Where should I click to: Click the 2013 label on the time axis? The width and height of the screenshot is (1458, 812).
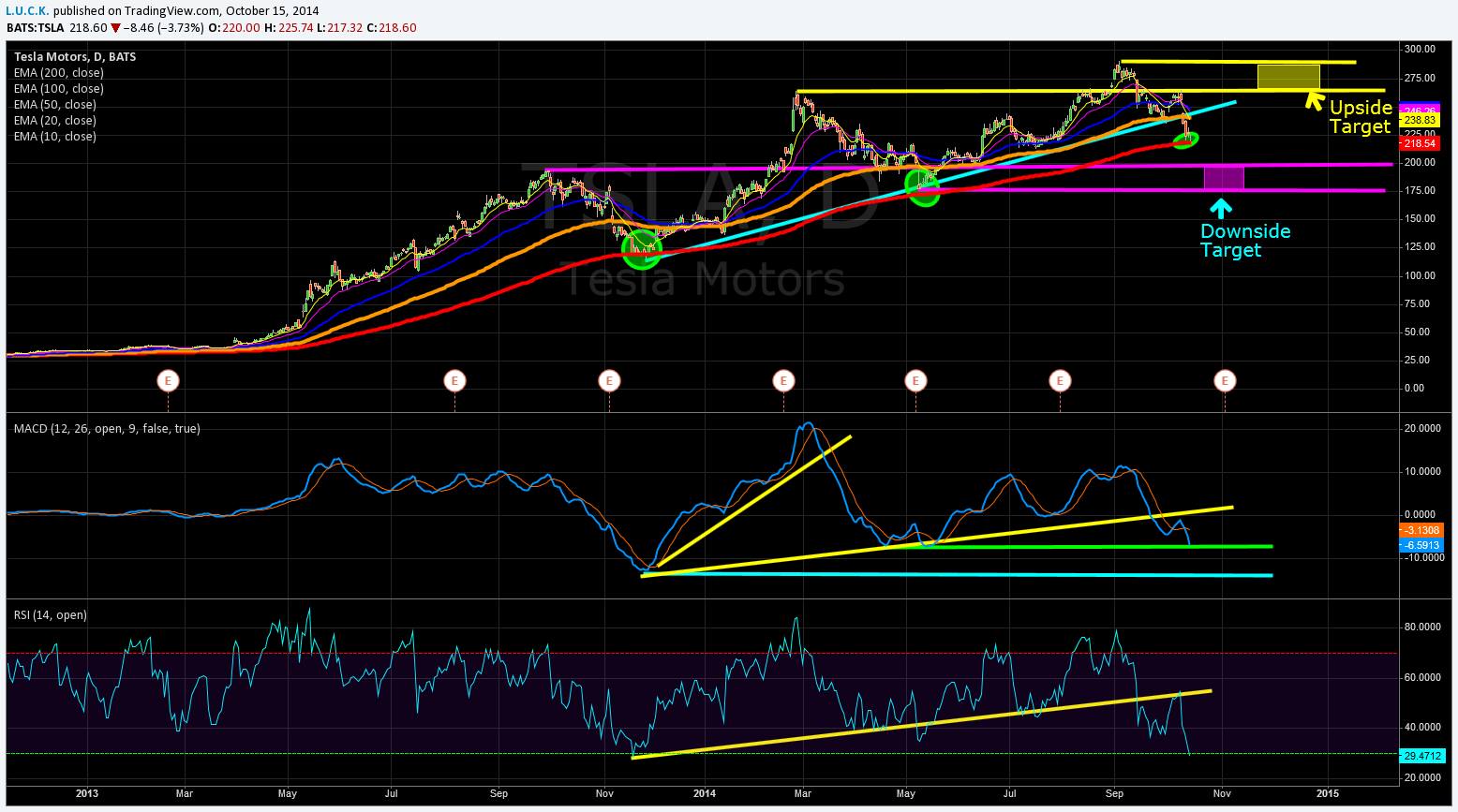(x=86, y=793)
